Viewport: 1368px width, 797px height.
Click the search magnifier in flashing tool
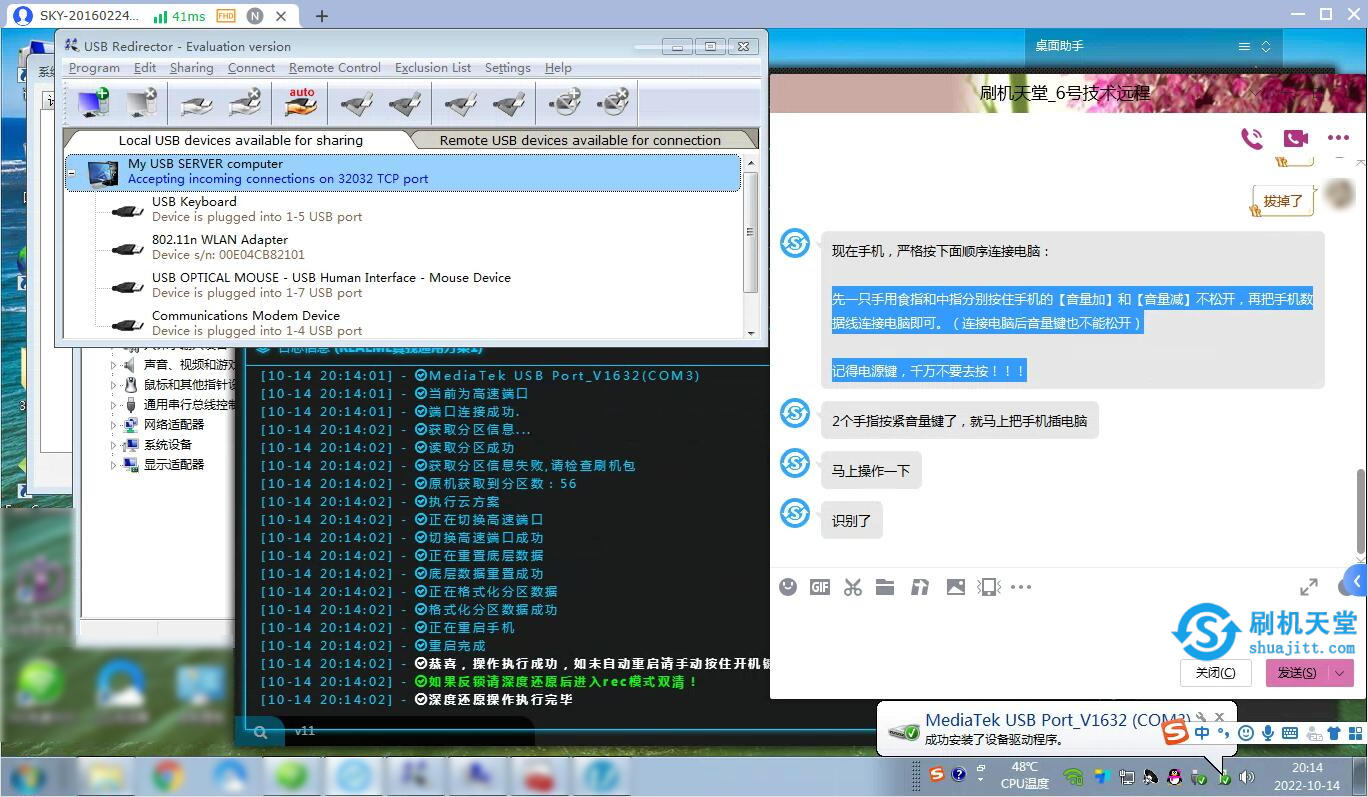pyautogui.click(x=261, y=732)
